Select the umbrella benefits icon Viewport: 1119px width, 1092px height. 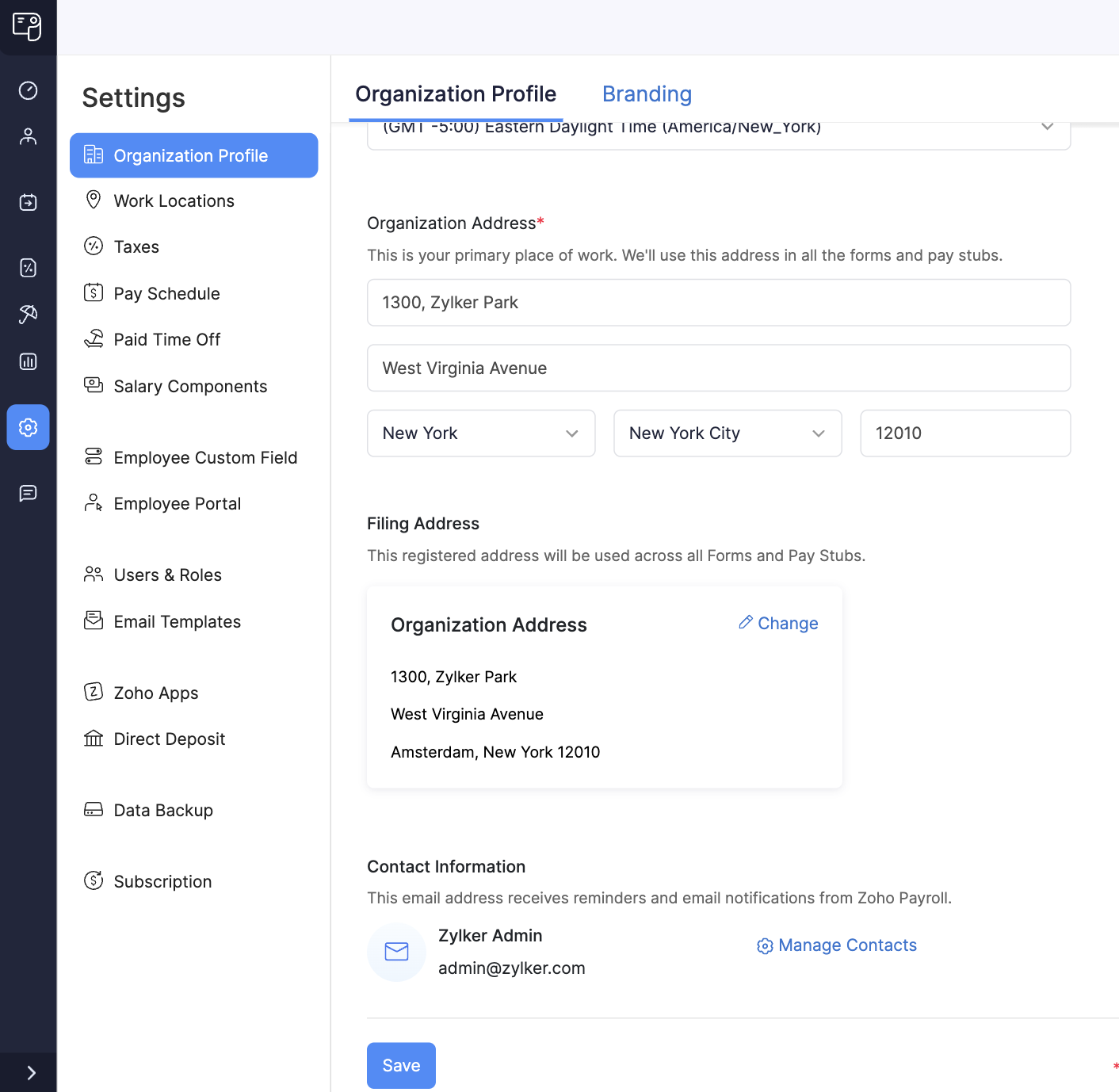tap(28, 314)
